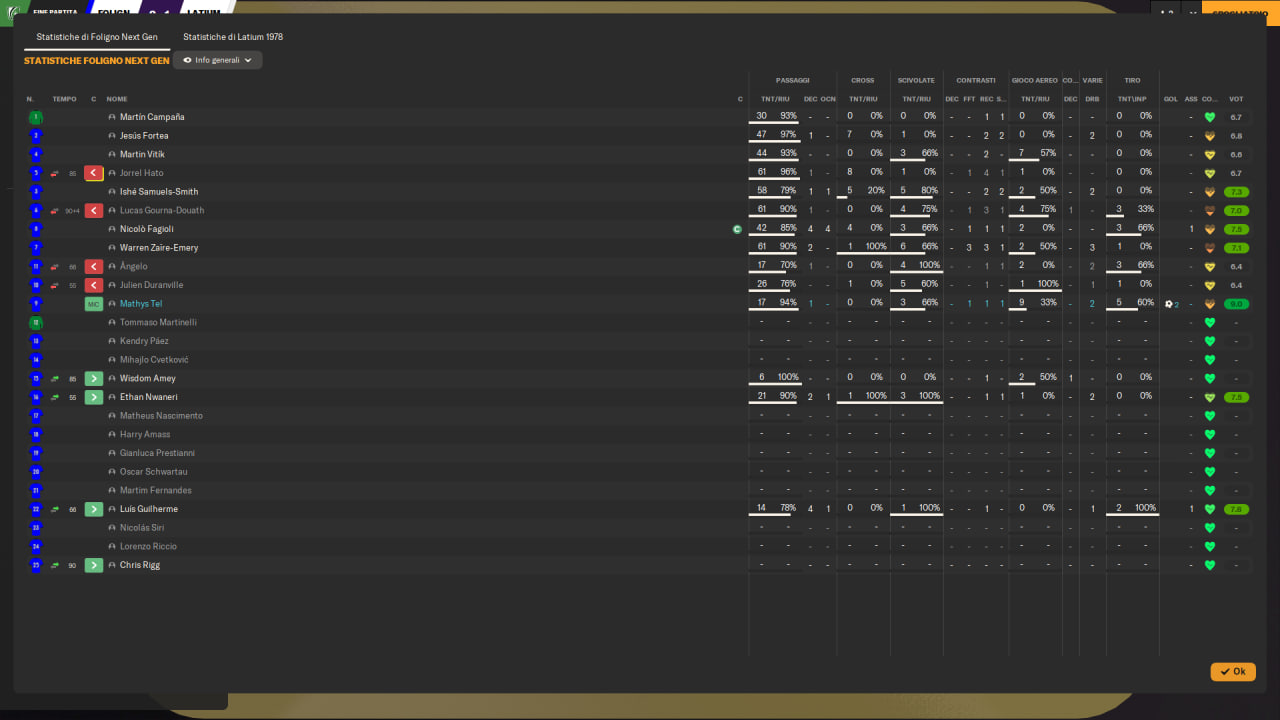Screen dimensions: 1280x720
Task: Click condition heart icon for Tommaso Martinelli
Action: pyautogui.click(x=1209, y=322)
